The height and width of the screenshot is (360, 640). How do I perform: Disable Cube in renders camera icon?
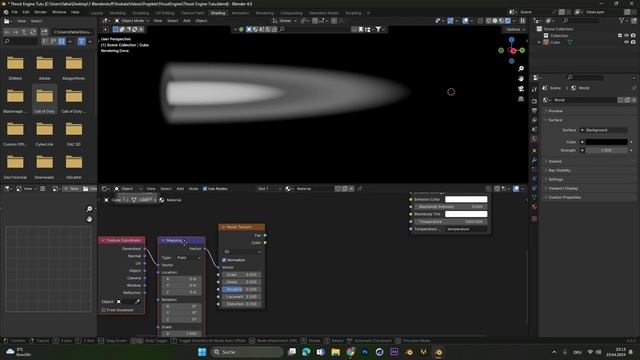click(633, 42)
